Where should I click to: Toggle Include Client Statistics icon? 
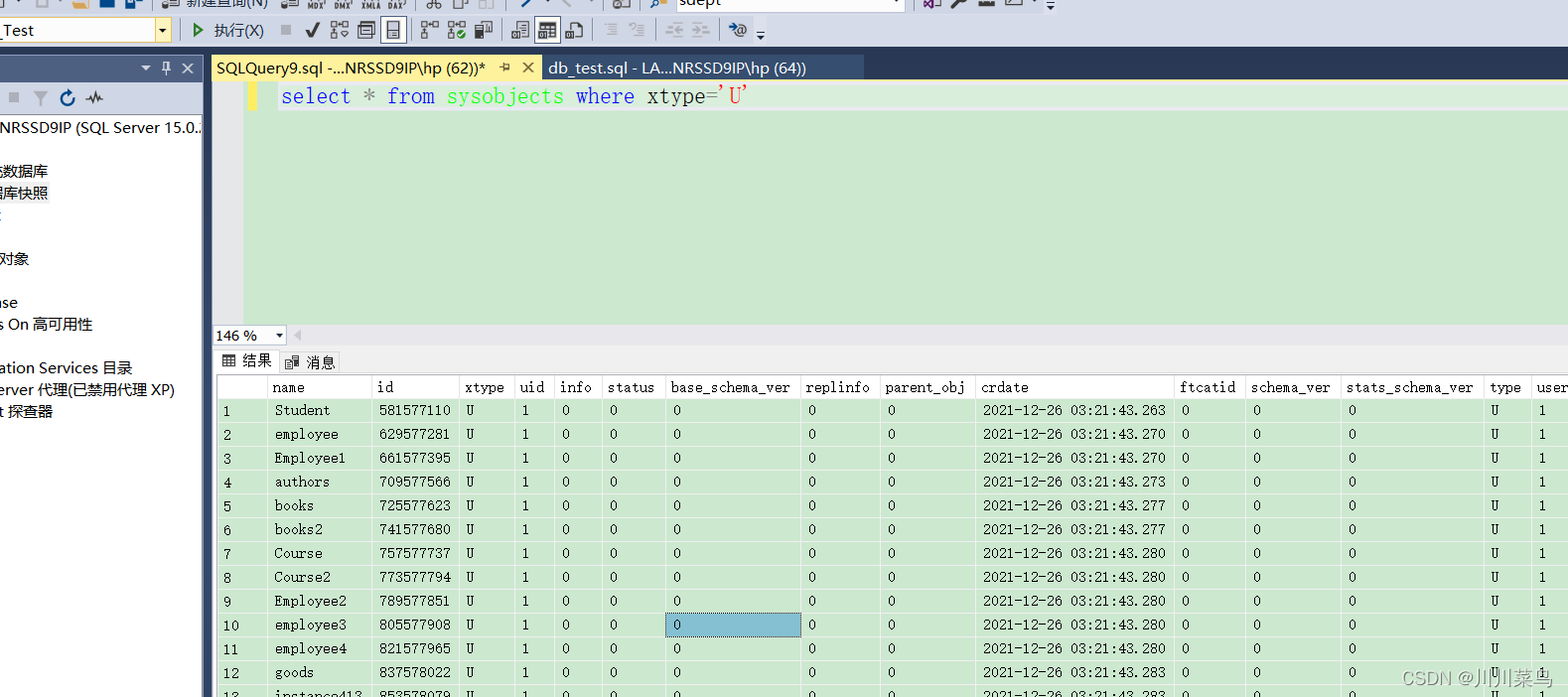click(484, 30)
